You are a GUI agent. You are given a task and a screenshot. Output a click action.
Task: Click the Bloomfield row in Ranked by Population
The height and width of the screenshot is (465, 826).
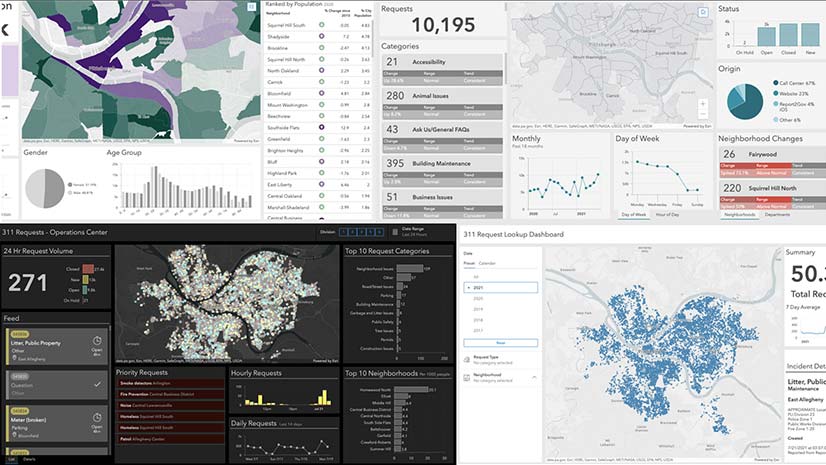(318, 93)
